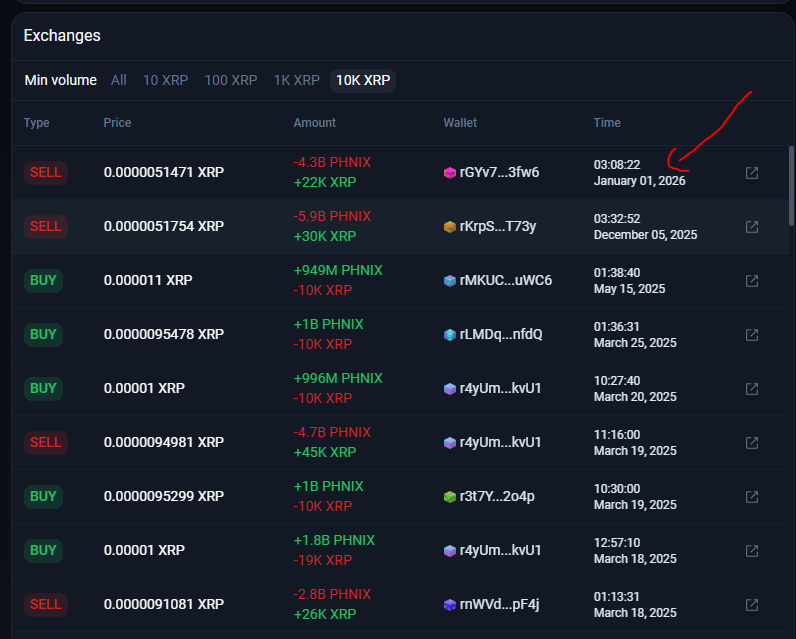796x639 pixels.
Task: Open external link for 03:08:22 January 01, 2026 trade
Action: pyautogui.click(x=752, y=173)
